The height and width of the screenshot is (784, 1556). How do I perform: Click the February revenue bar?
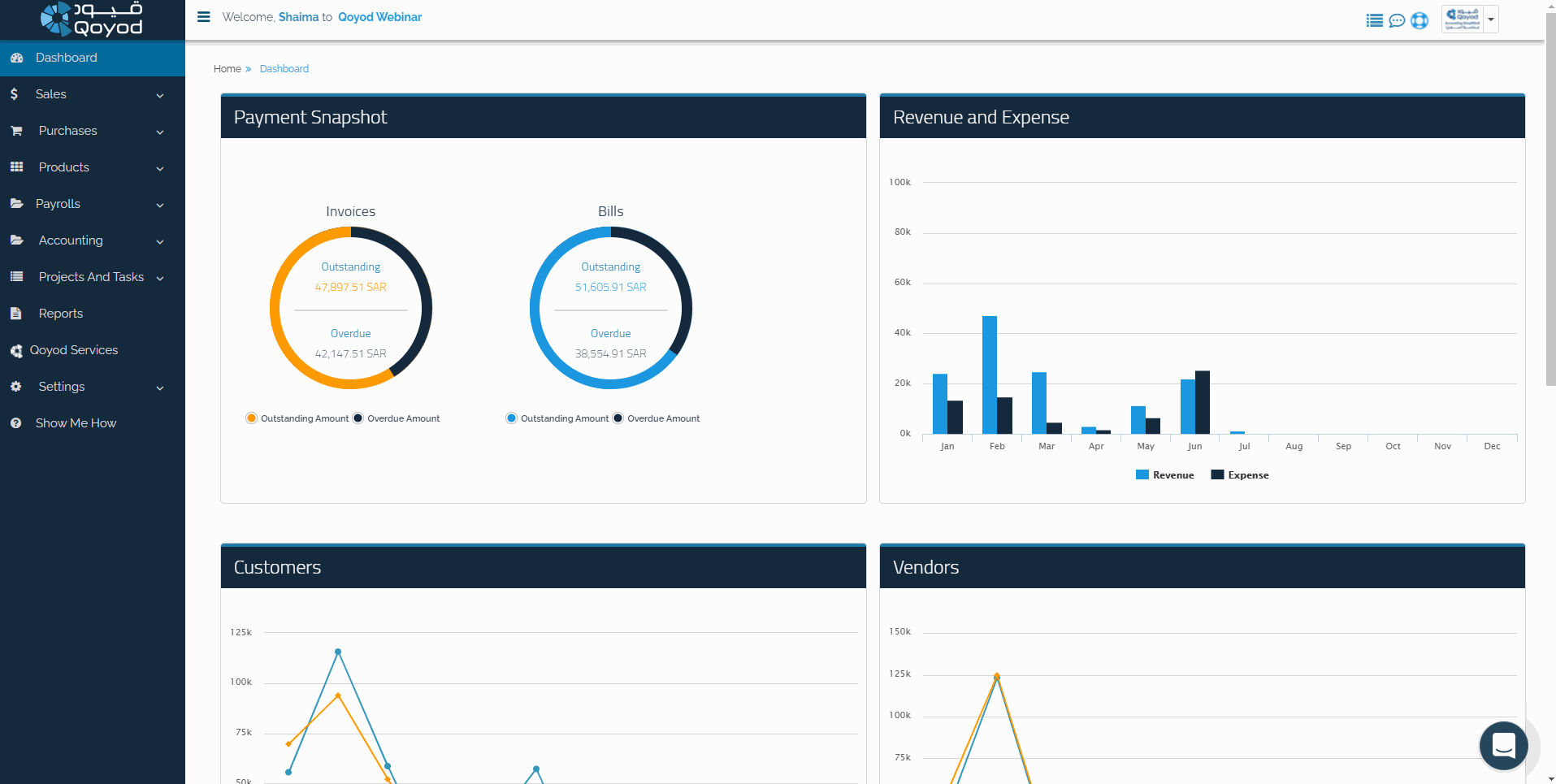point(989,375)
